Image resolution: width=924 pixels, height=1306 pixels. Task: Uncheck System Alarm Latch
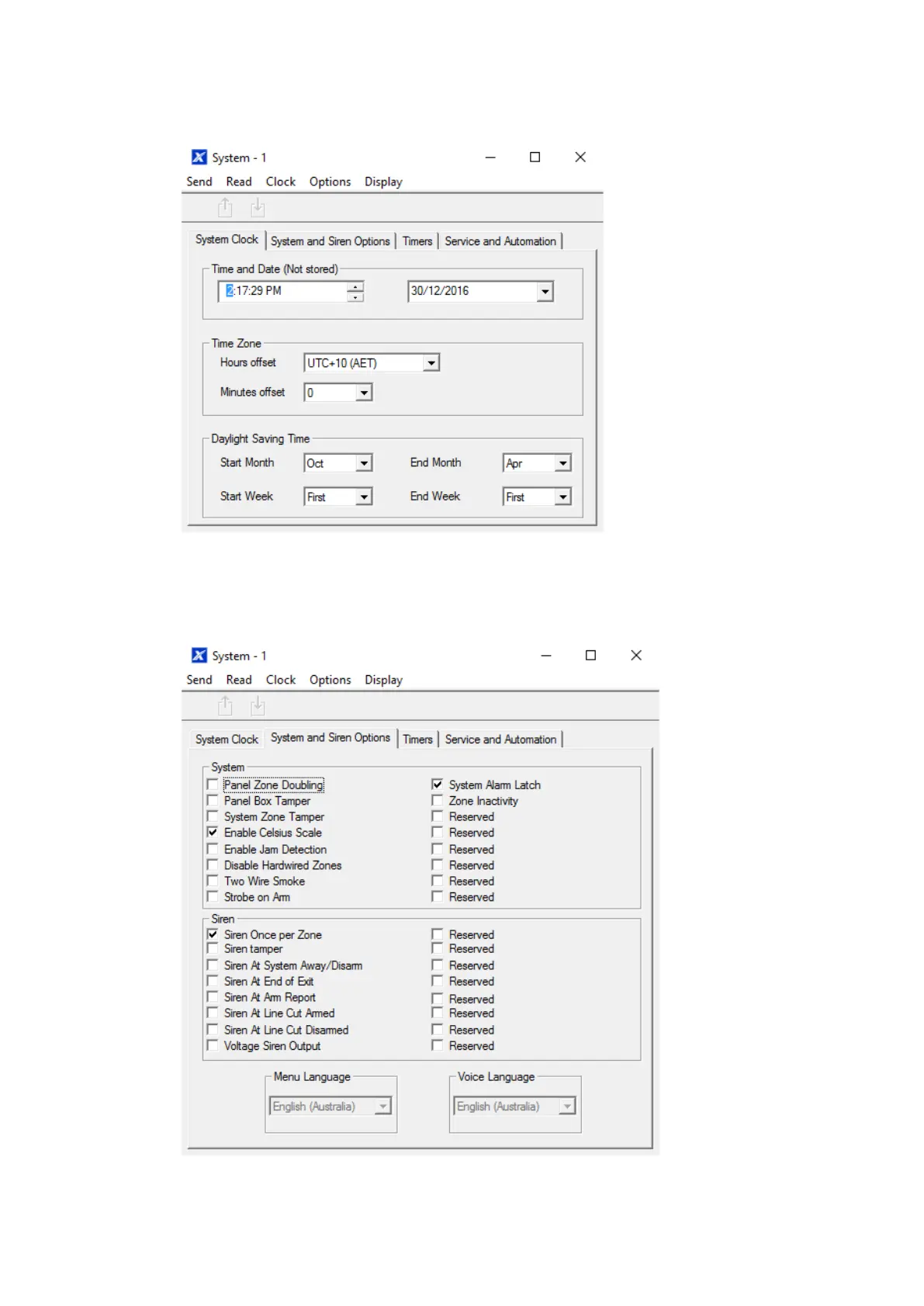[x=438, y=785]
